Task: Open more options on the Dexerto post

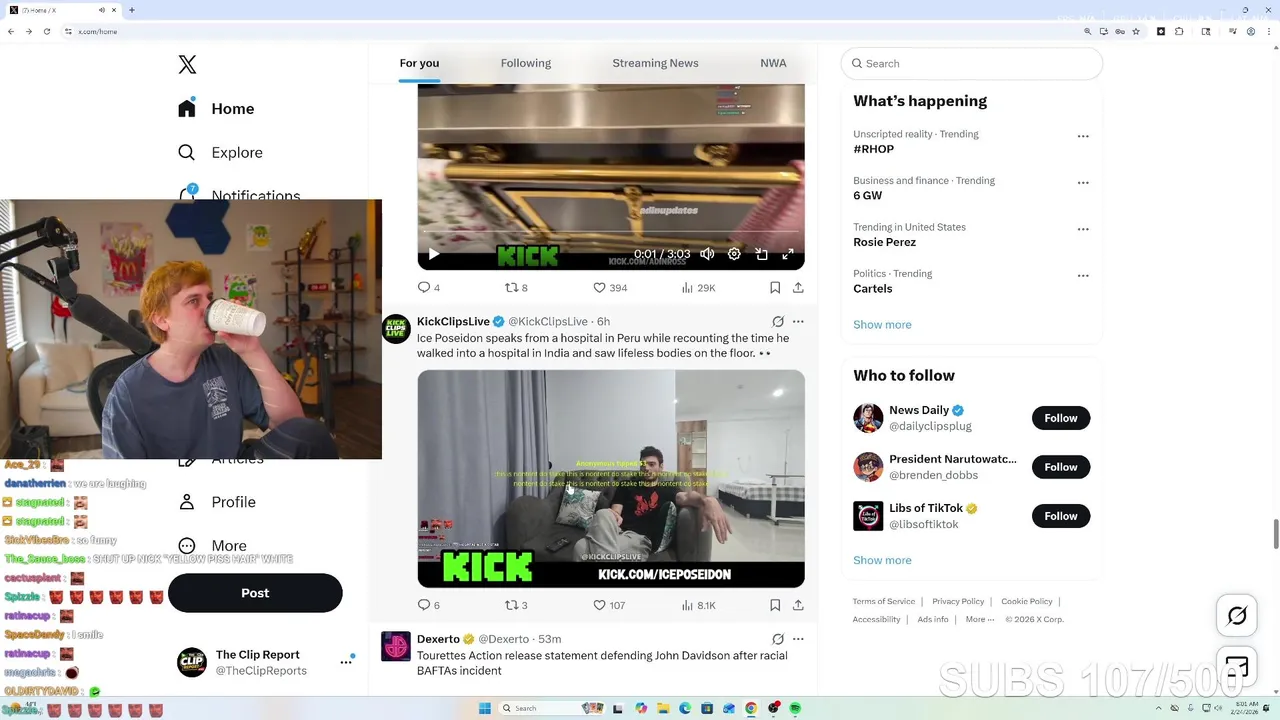Action: pos(798,639)
